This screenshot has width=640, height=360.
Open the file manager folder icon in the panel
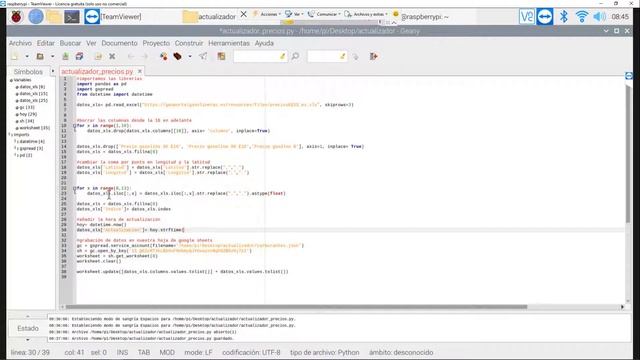tap(54, 17)
